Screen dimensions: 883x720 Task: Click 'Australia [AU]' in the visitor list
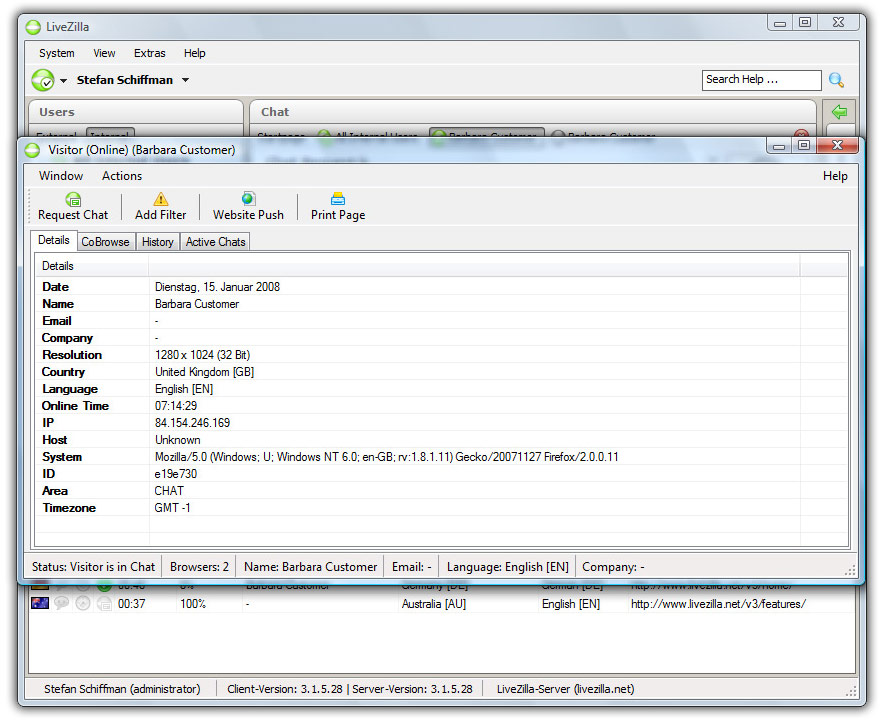[434, 603]
